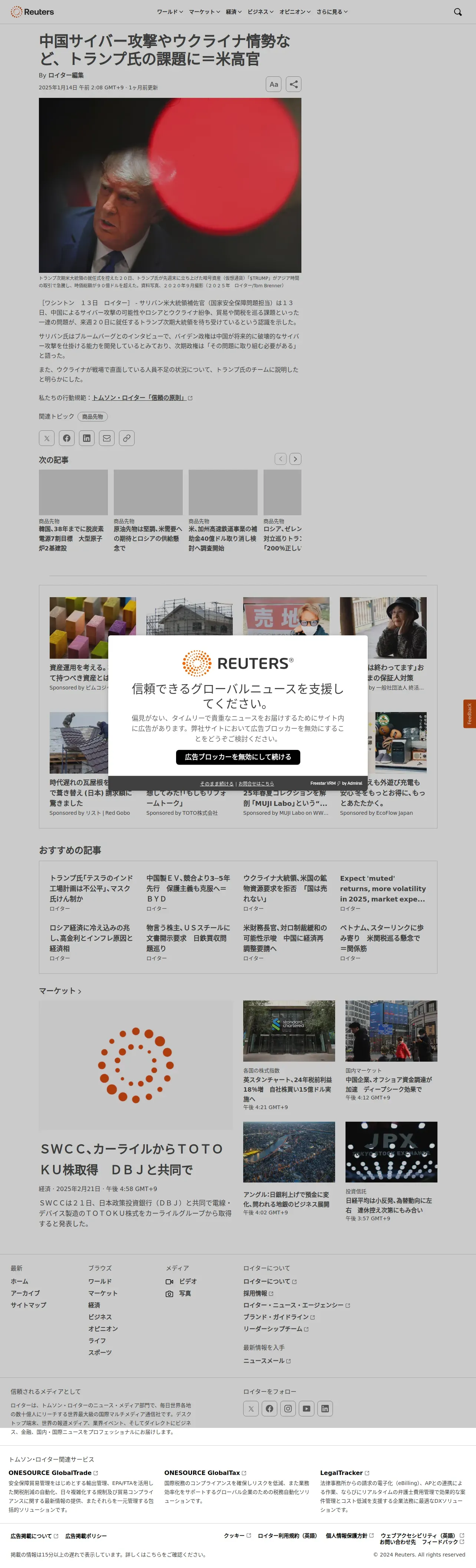Image resolution: width=476 pixels, height=1568 pixels.
Task: Expand the 経済 menu in header
Action: pos(234,11)
